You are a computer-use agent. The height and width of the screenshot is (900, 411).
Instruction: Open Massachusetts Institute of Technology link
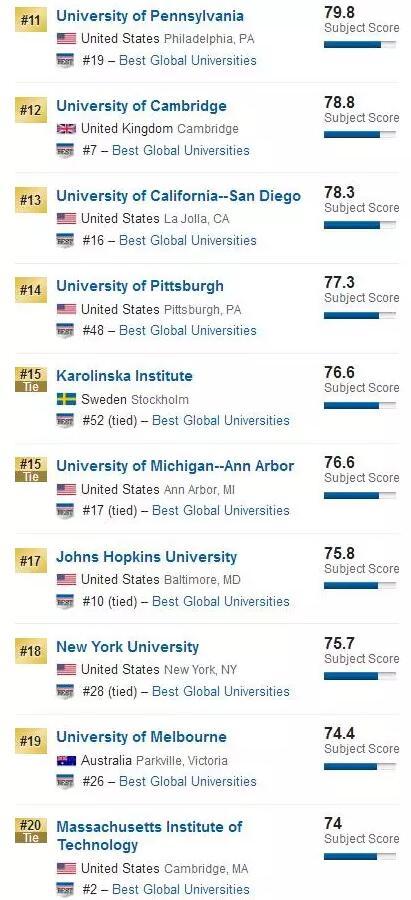149,836
